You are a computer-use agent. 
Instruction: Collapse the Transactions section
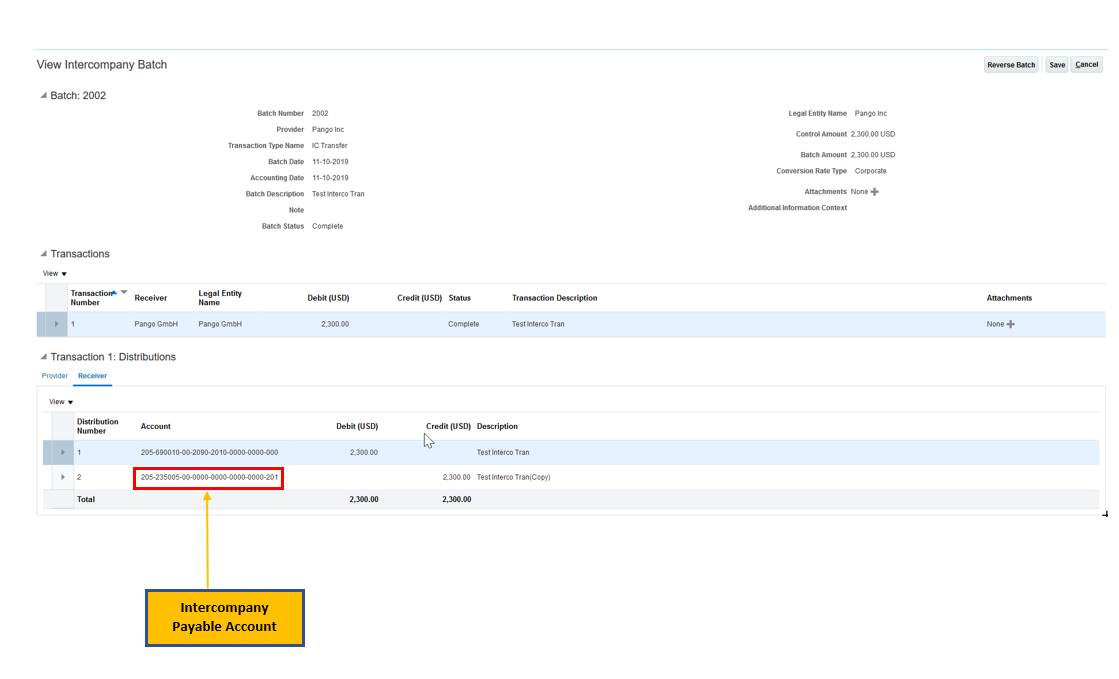click(43, 254)
